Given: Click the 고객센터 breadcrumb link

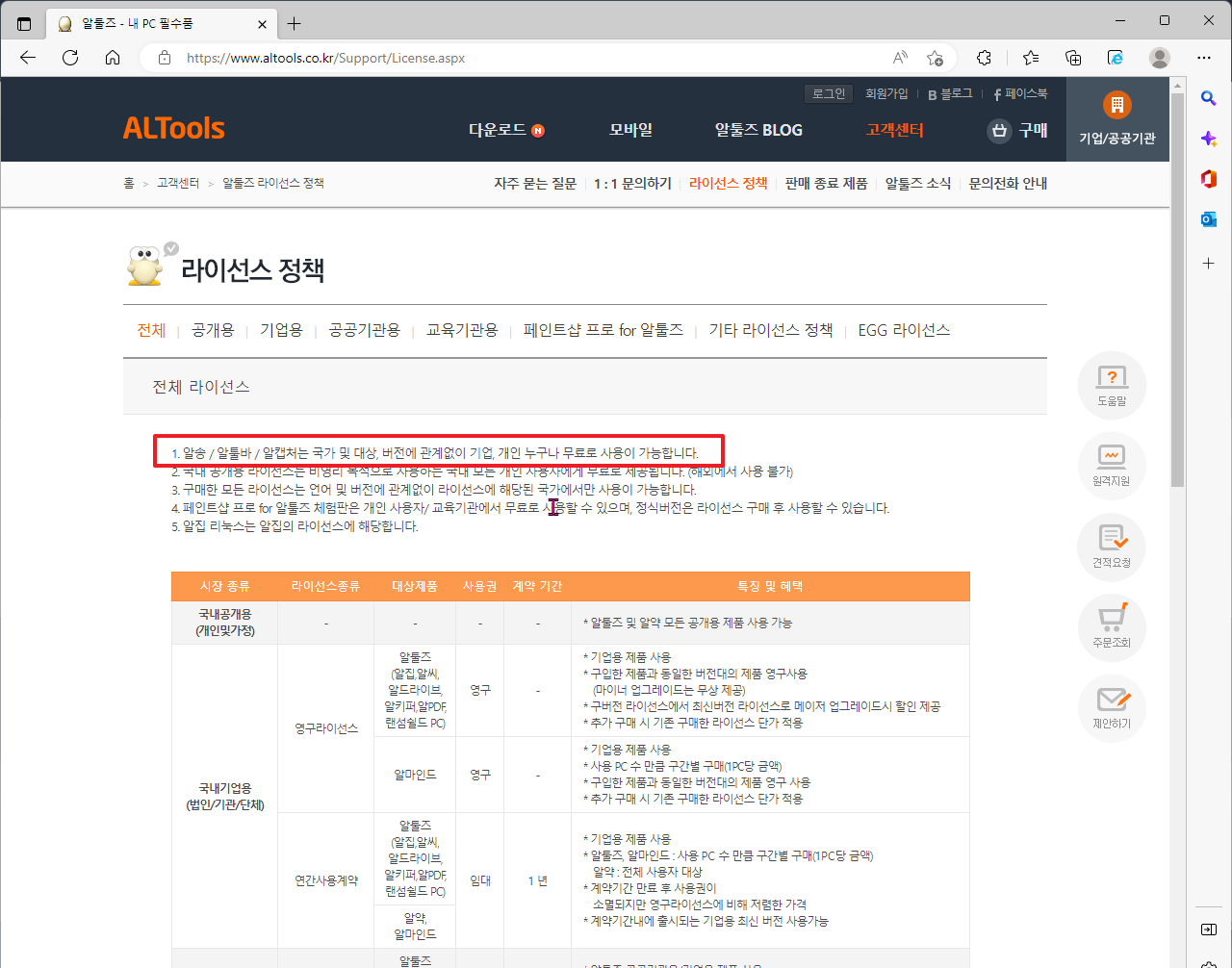Looking at the screenshot, I should tap(178, 183).
